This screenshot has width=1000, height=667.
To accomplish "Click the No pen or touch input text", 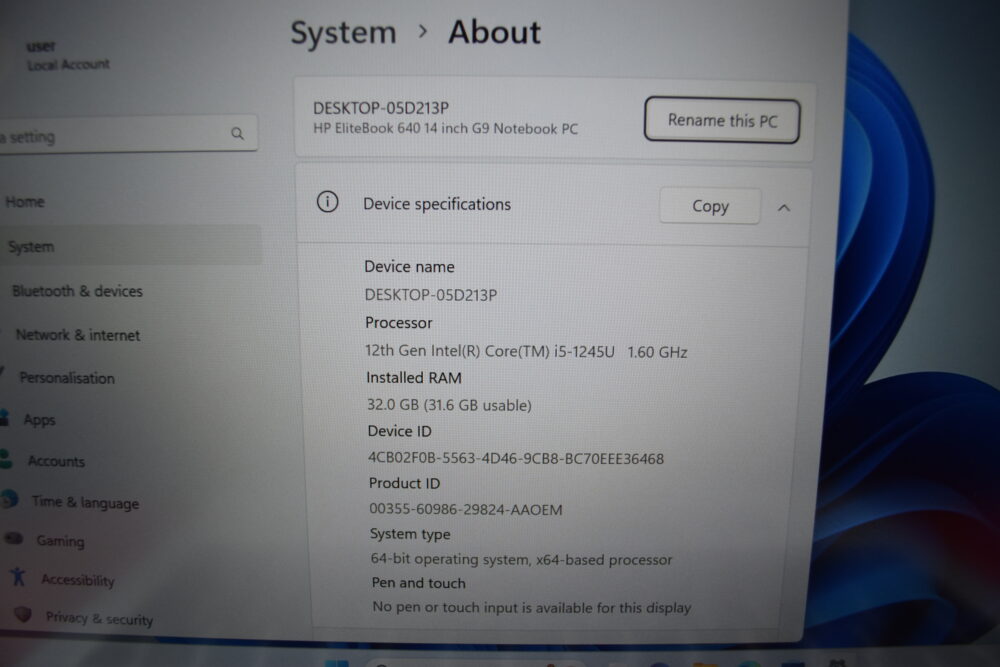I will coord(531,607).
